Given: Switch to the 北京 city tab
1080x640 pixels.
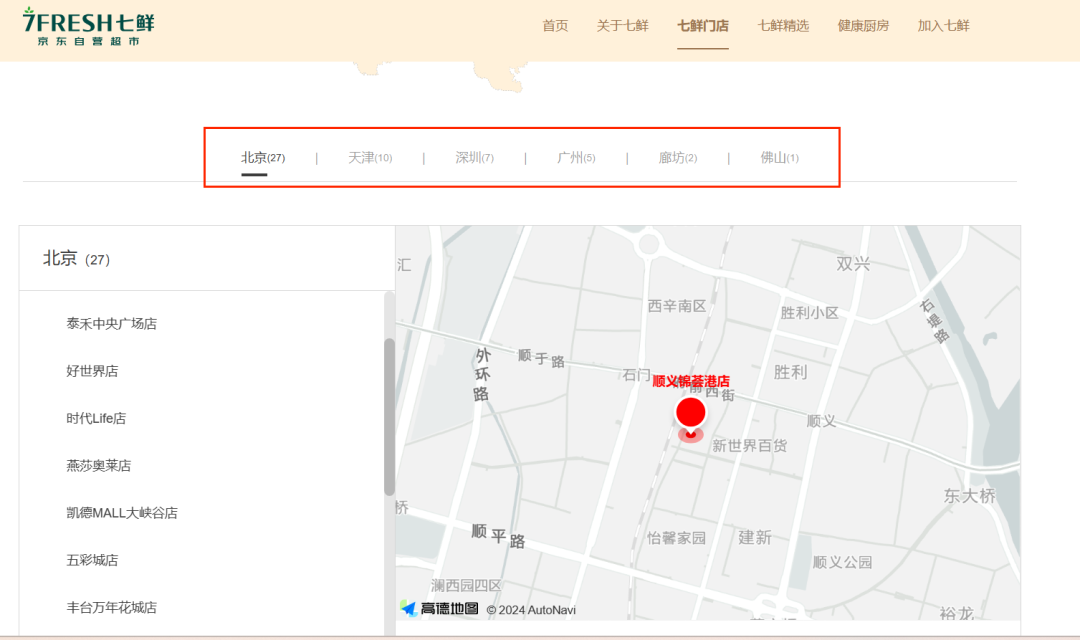Looking at the screenshot, I should pyautogui.click(x=262, y=158).
